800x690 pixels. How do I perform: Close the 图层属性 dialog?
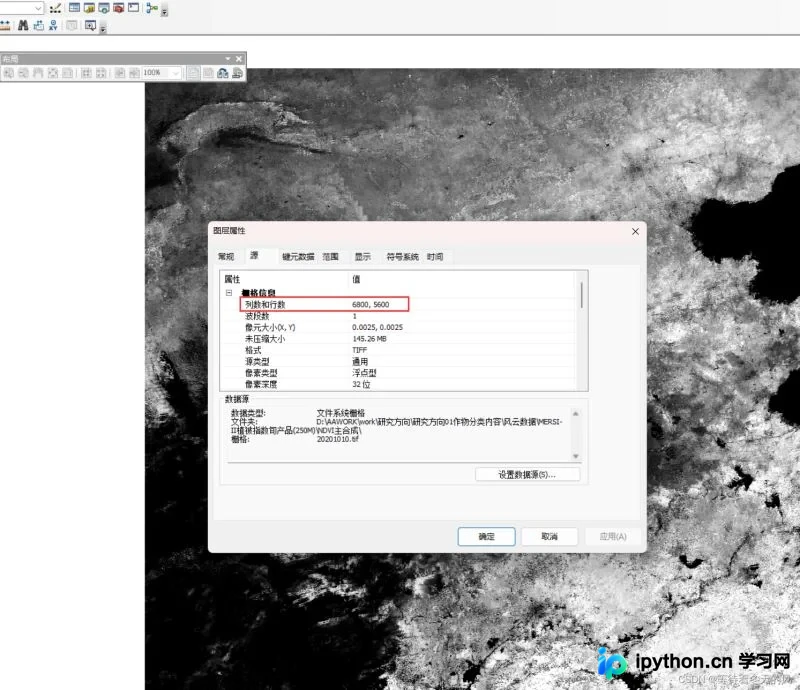[x=635, y=232]
